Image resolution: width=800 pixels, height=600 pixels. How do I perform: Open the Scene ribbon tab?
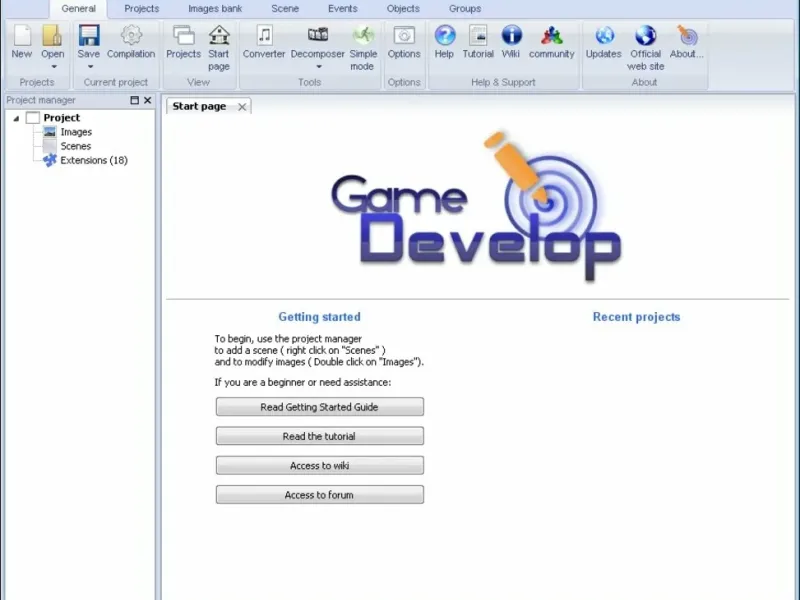(x=285, y=9)
